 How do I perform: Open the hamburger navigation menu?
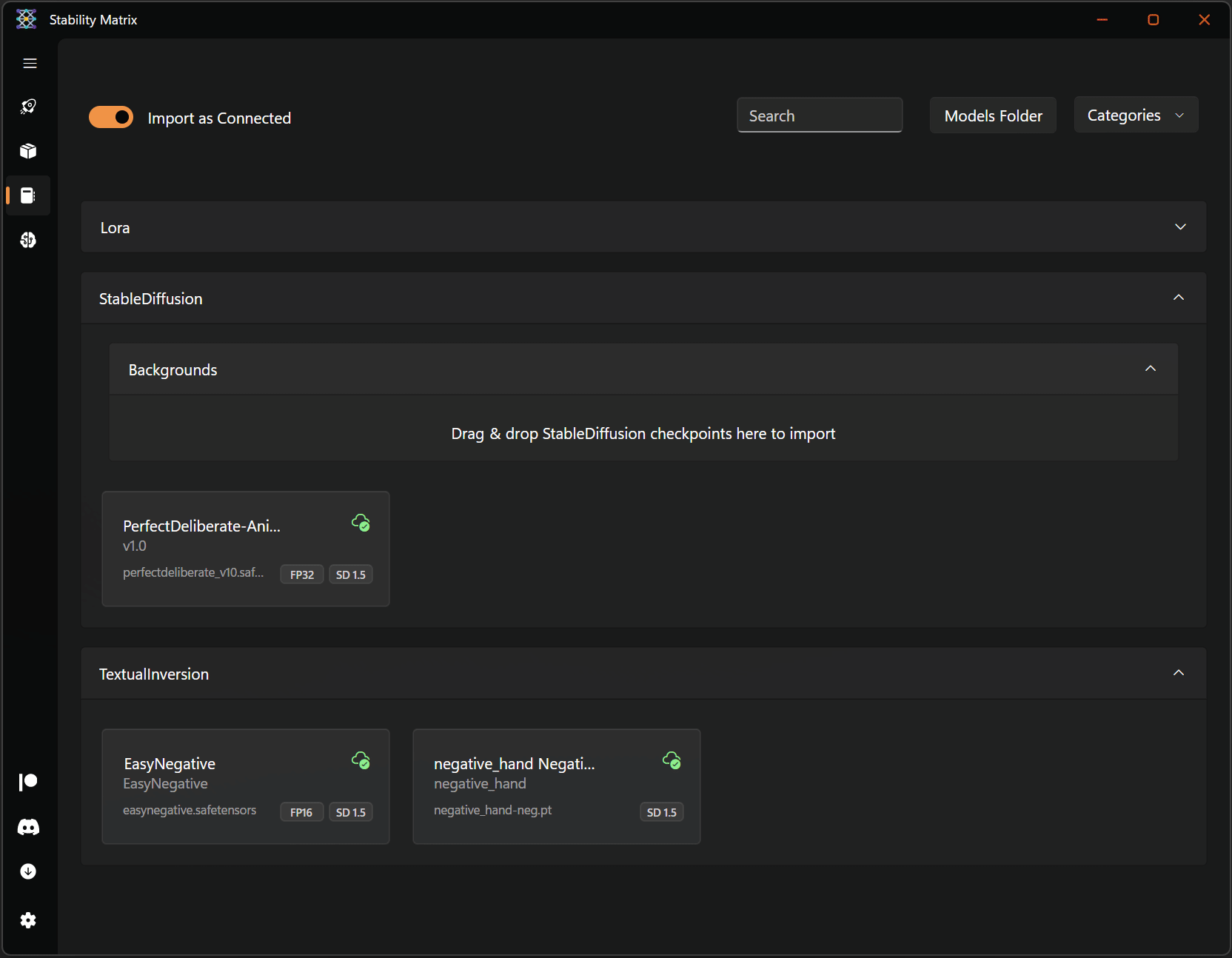[x=30, y=64]
